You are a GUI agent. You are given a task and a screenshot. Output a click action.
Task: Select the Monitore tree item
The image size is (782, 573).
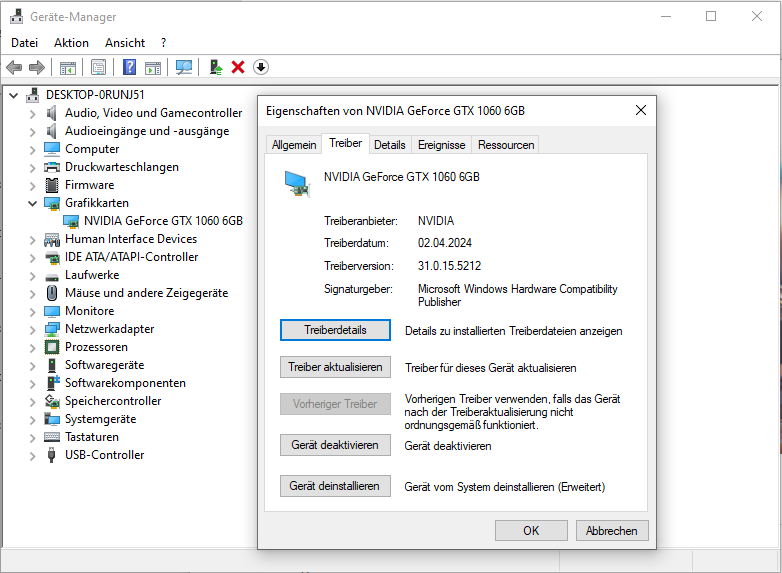pyautogui.click(x=90, y=311)
